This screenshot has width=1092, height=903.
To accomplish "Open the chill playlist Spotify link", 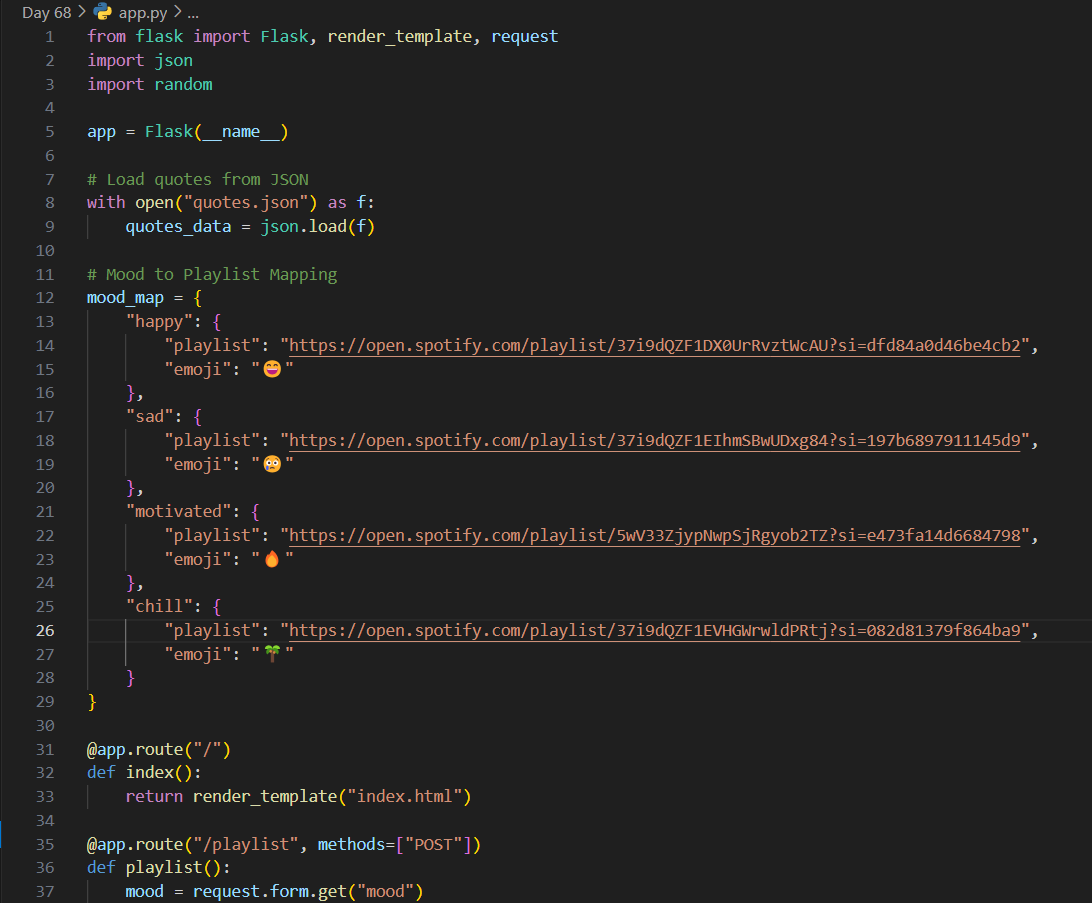I will (x=655, y=631).
